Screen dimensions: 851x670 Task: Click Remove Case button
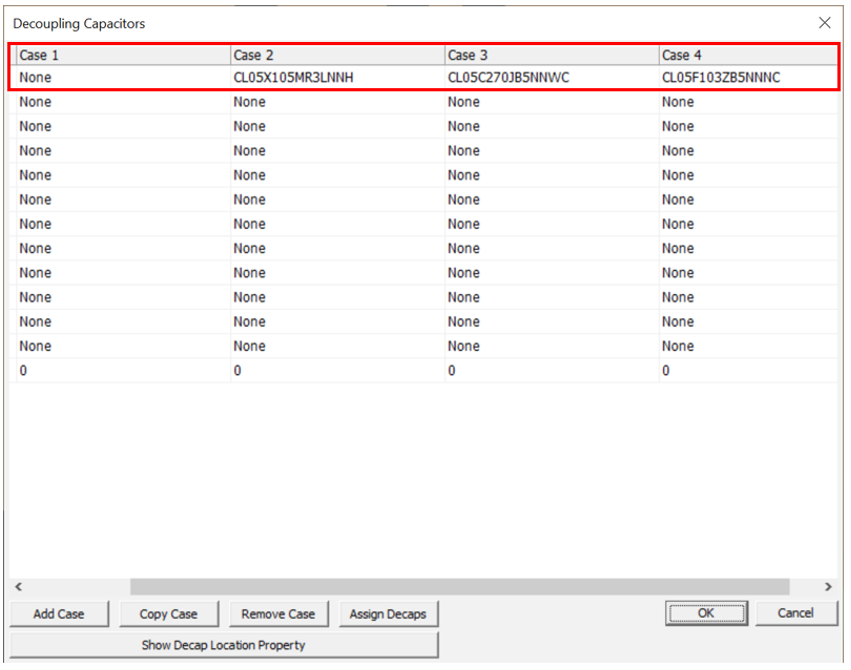(278, 614)
